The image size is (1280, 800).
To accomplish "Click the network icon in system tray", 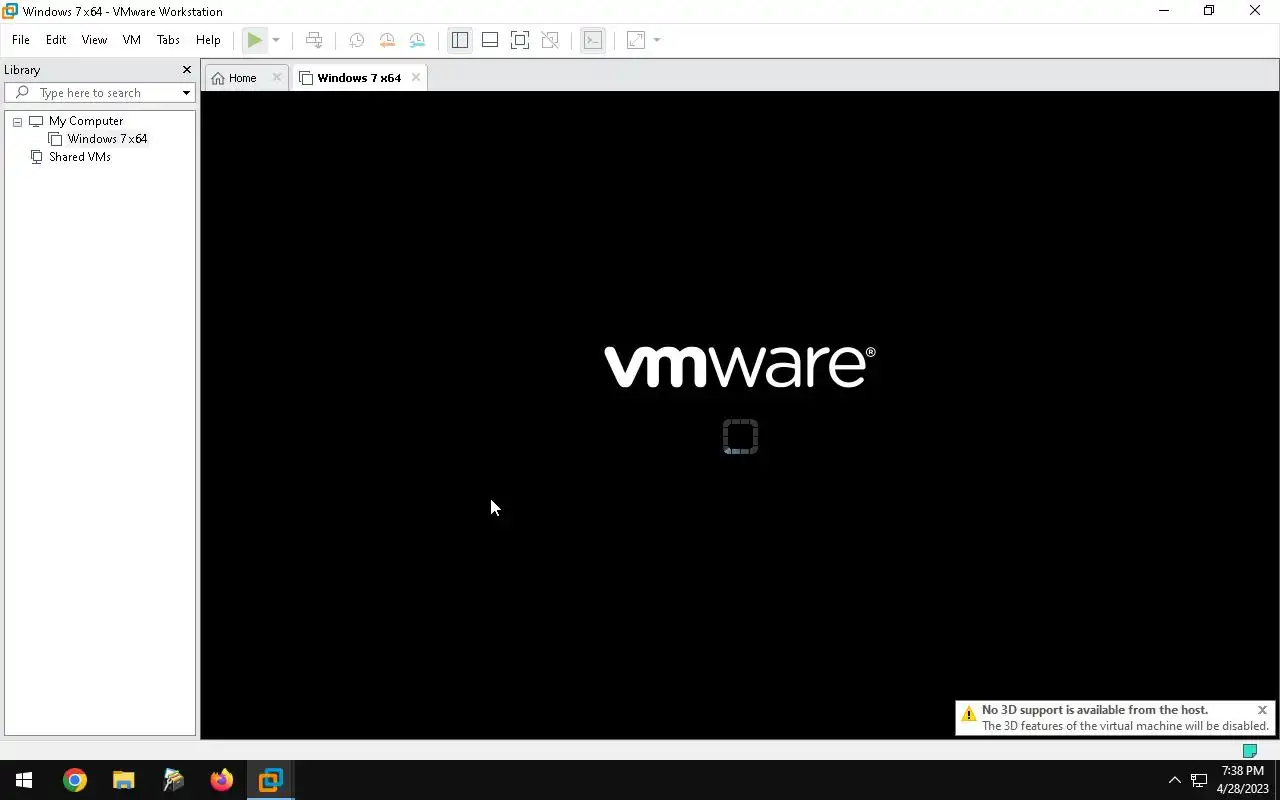I will point(1199,780).
